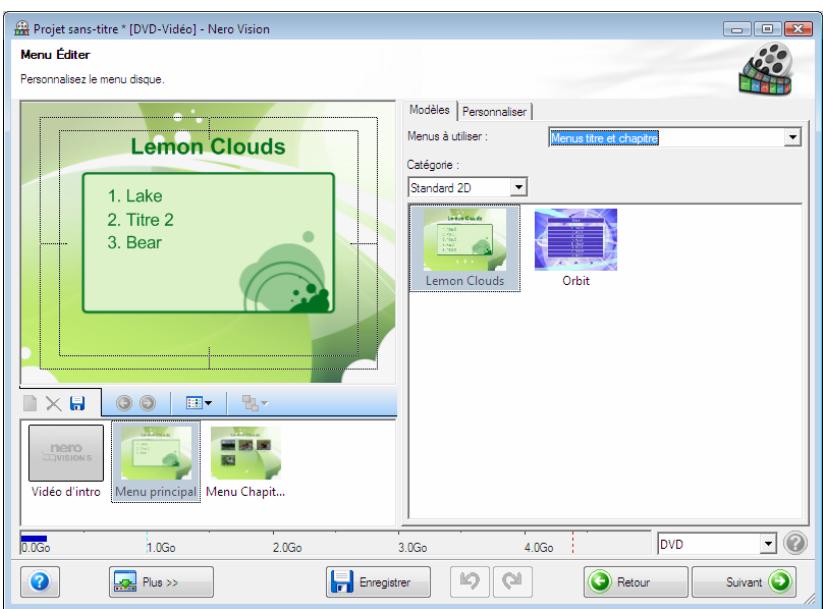Click the blue disc usage bar
Screen dimensions: 823x609
34,538
